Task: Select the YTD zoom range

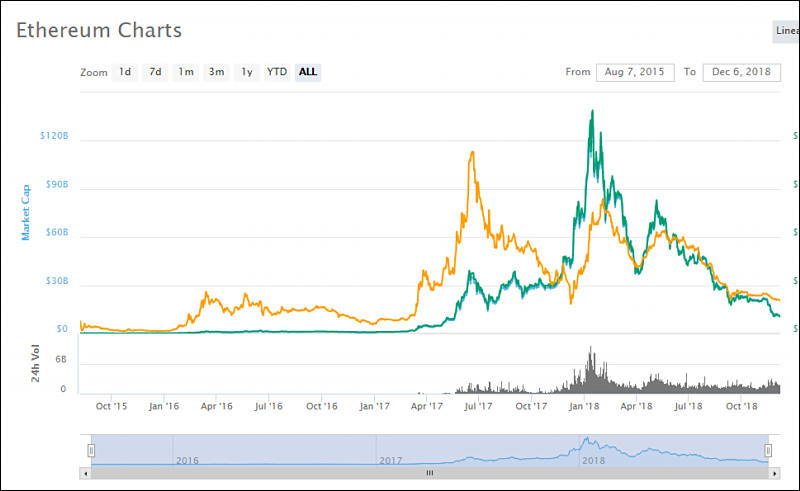Action: coord(277,72)
